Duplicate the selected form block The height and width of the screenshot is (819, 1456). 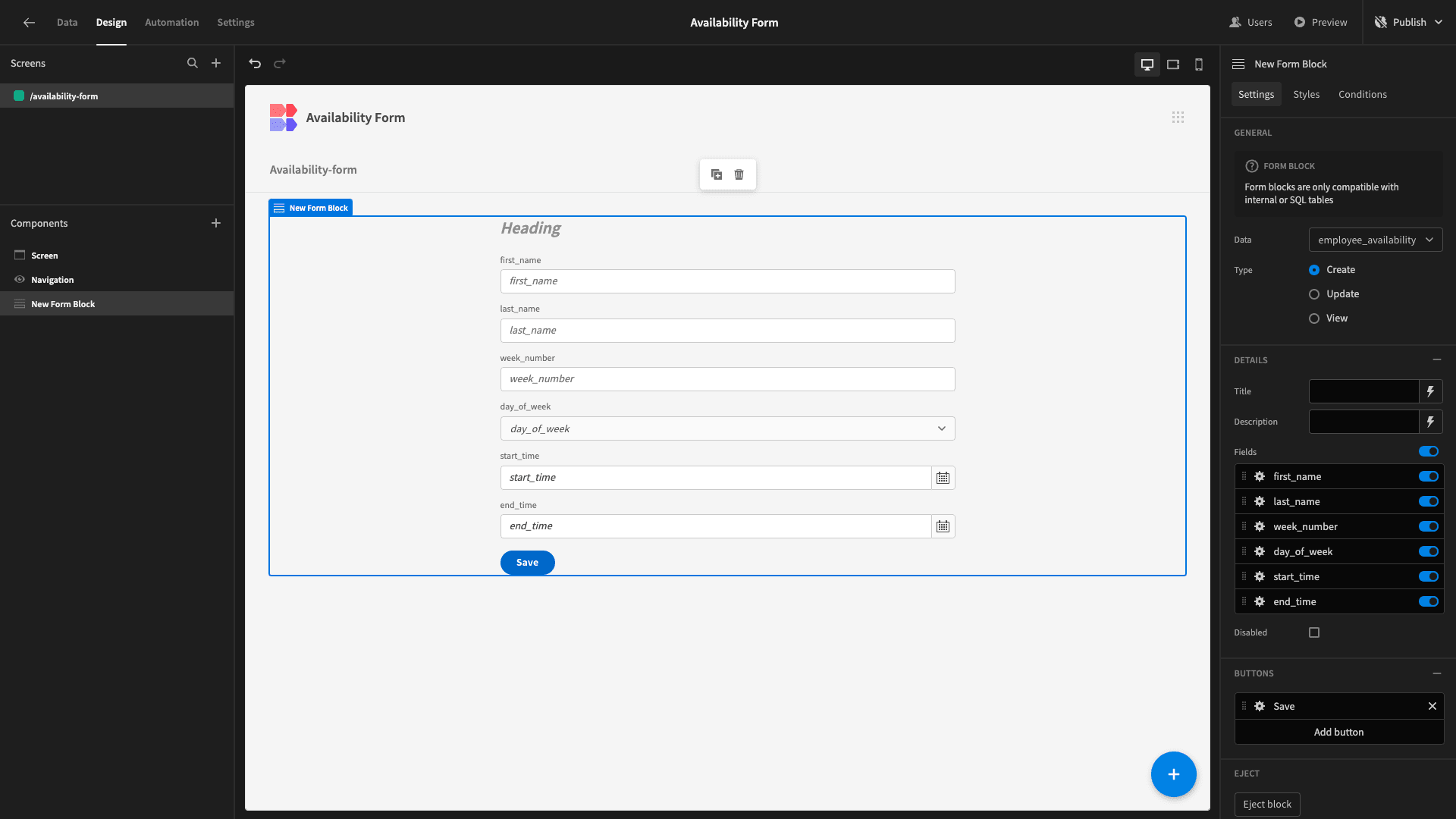click(x=717, y=174)
